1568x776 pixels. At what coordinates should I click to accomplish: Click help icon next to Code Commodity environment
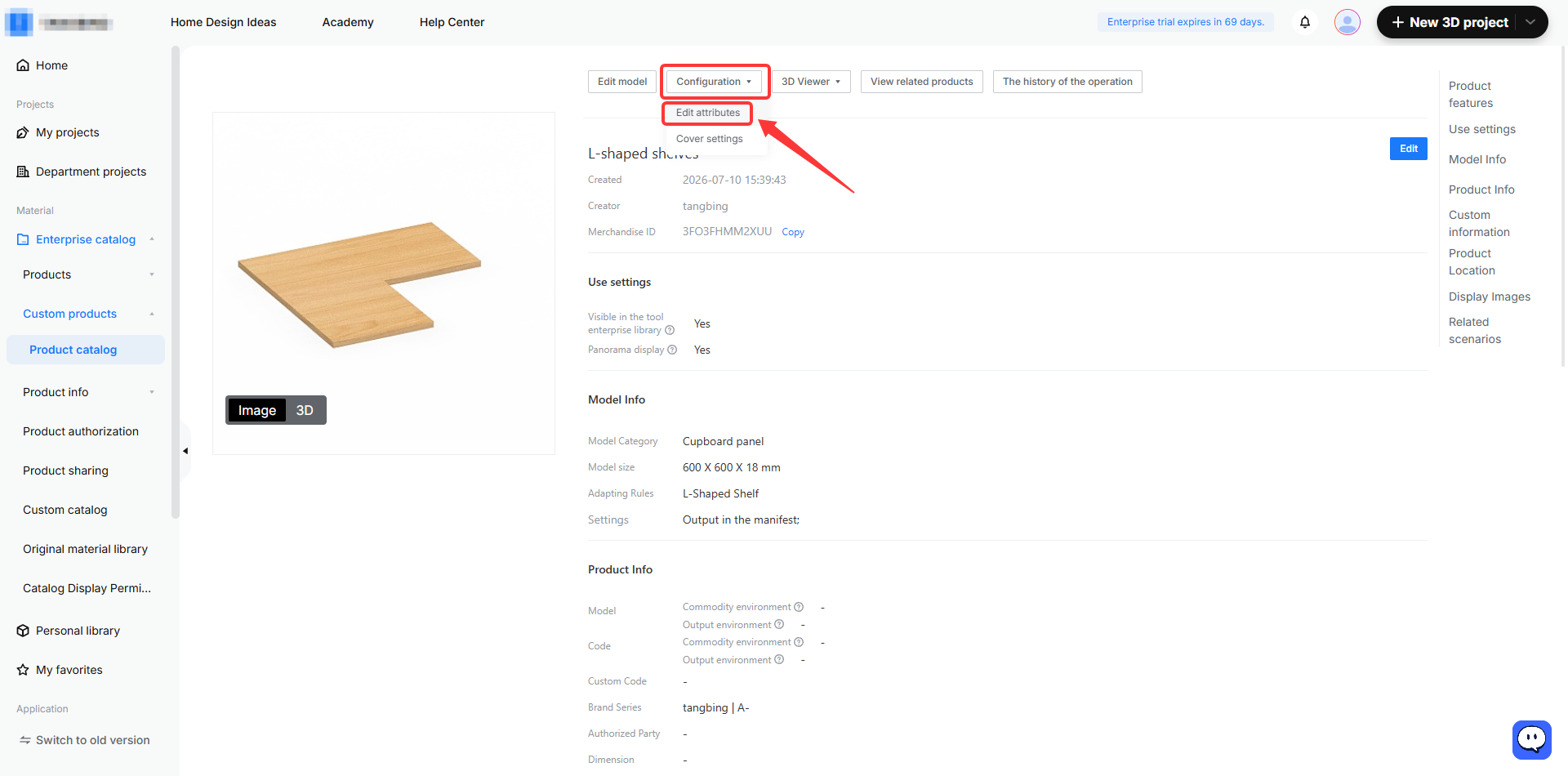pyautogui.click(x=799, y=642)
